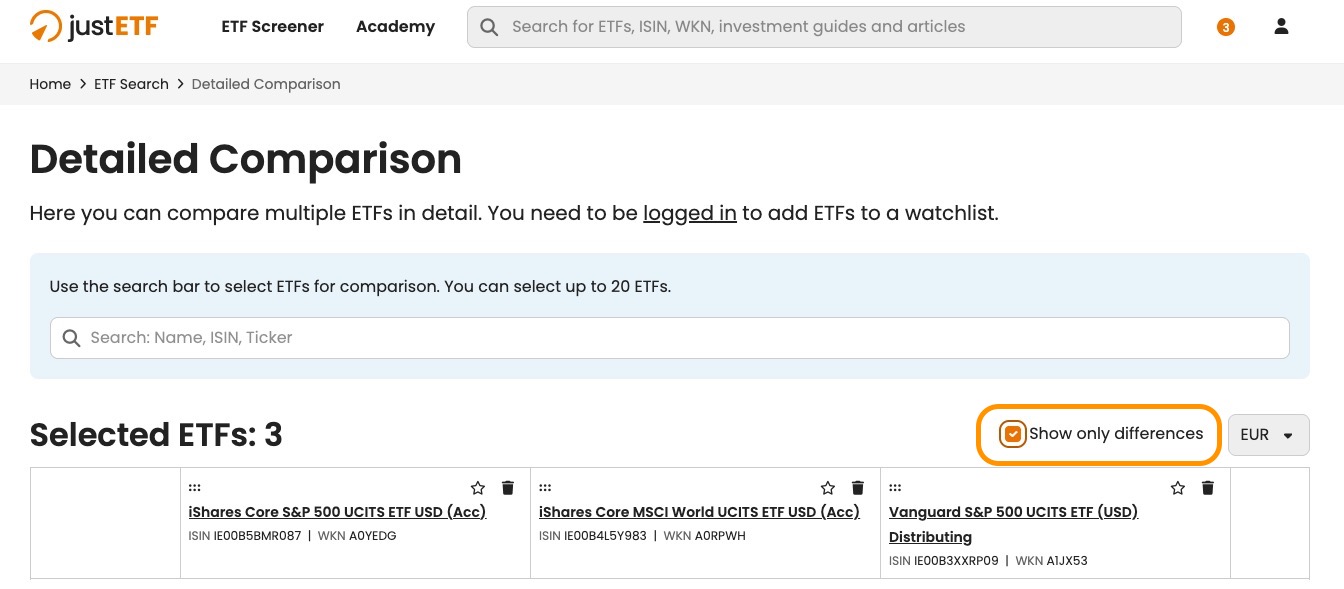Image resolution: width=1344 pixels, height=589 pixels.
Task: Focus the Name, ISIN, Ticker comparison search field
Action: [670, 338]
